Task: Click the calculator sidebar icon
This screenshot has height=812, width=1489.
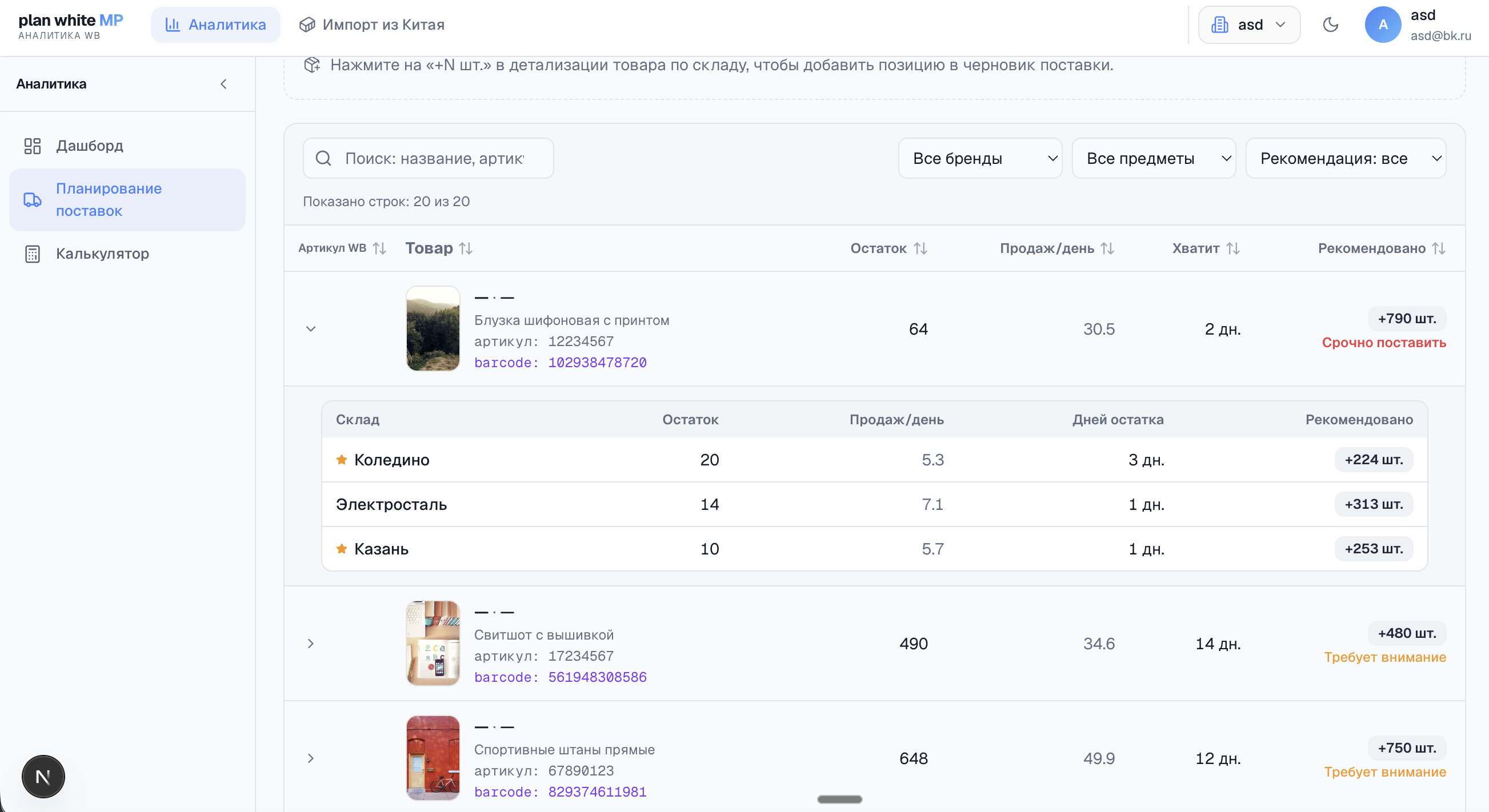Action: (x=33, y=254)
